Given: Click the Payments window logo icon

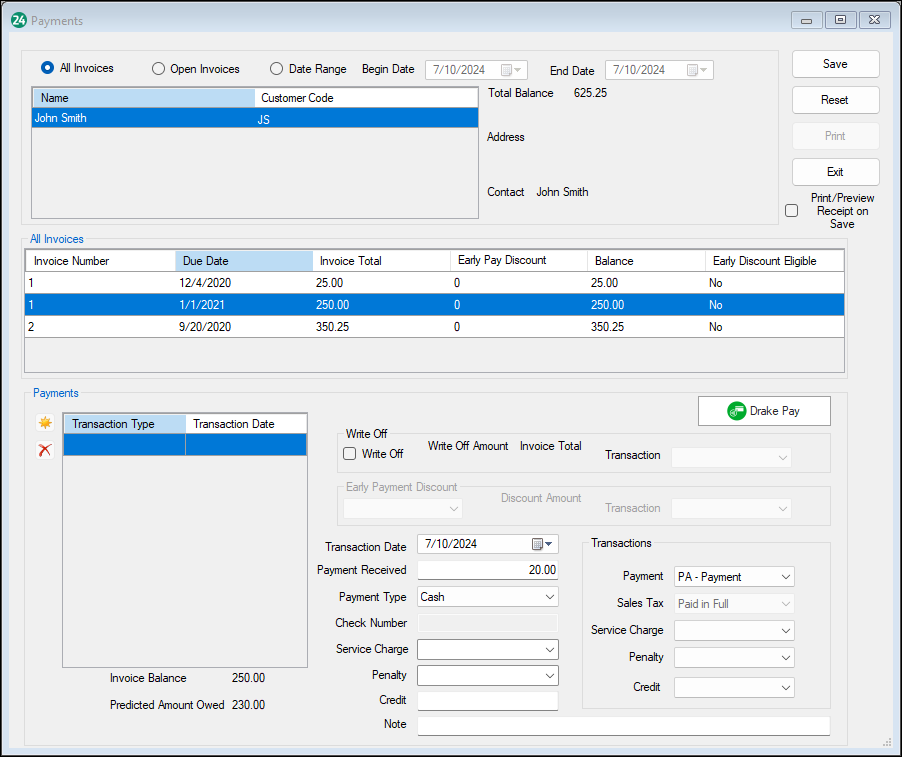Looking at the screenshot, I should [x=19, y=19].
